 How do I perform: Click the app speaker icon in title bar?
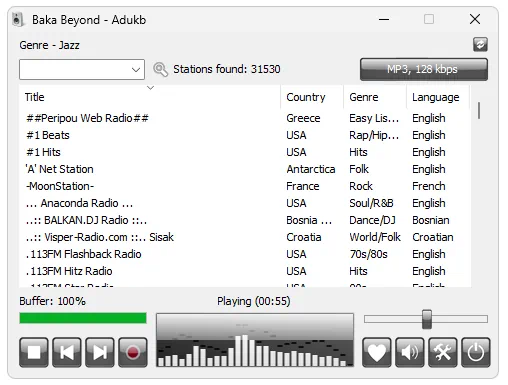coord(18,20)
